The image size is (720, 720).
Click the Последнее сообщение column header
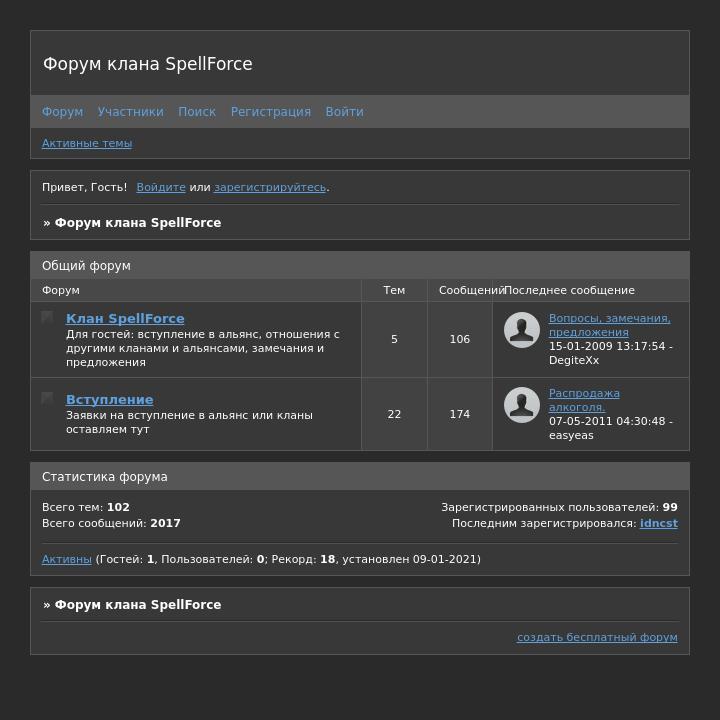[569, 290]
